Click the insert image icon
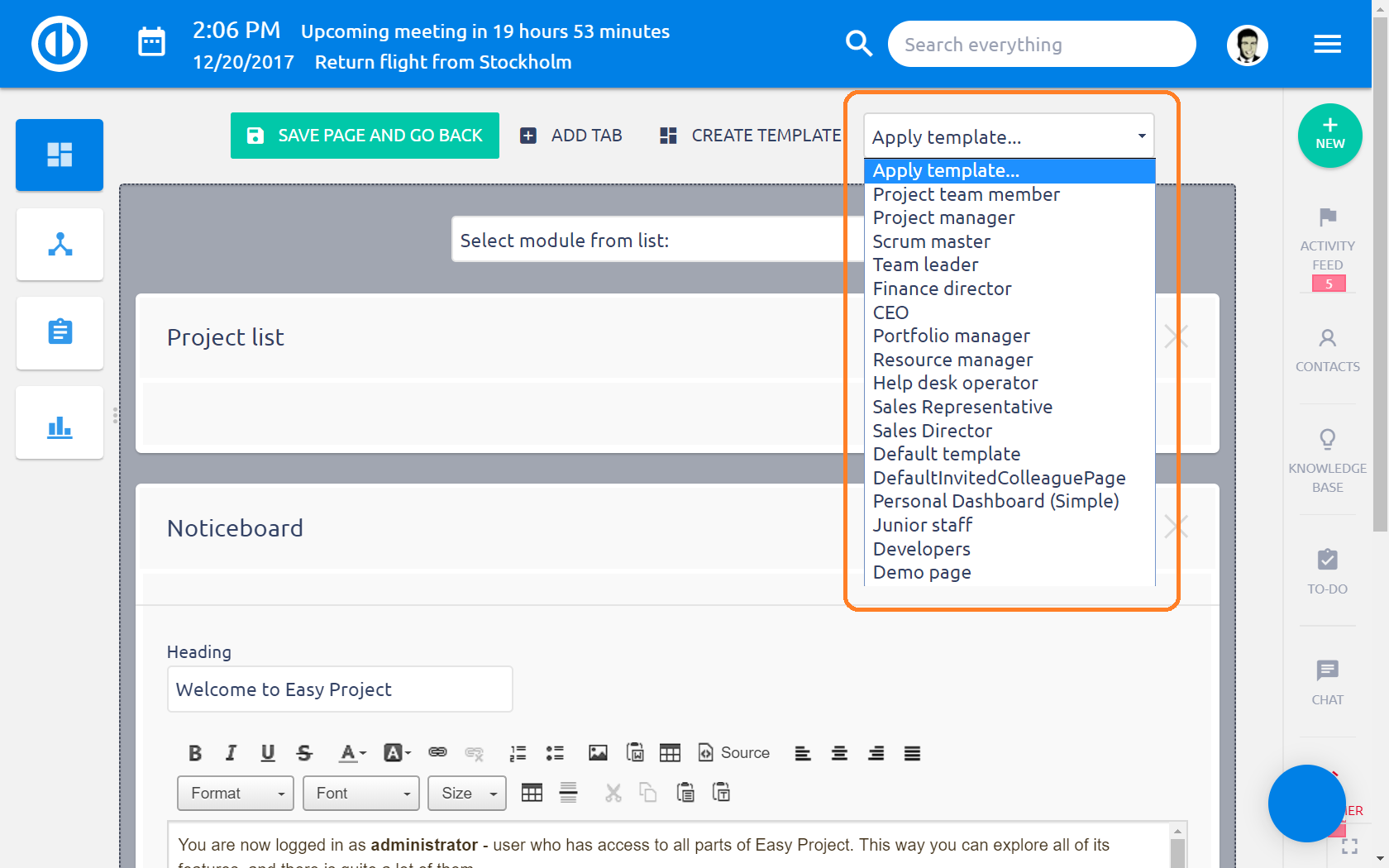This screenshot has width=1389, height=868. (x=598, y=753)
